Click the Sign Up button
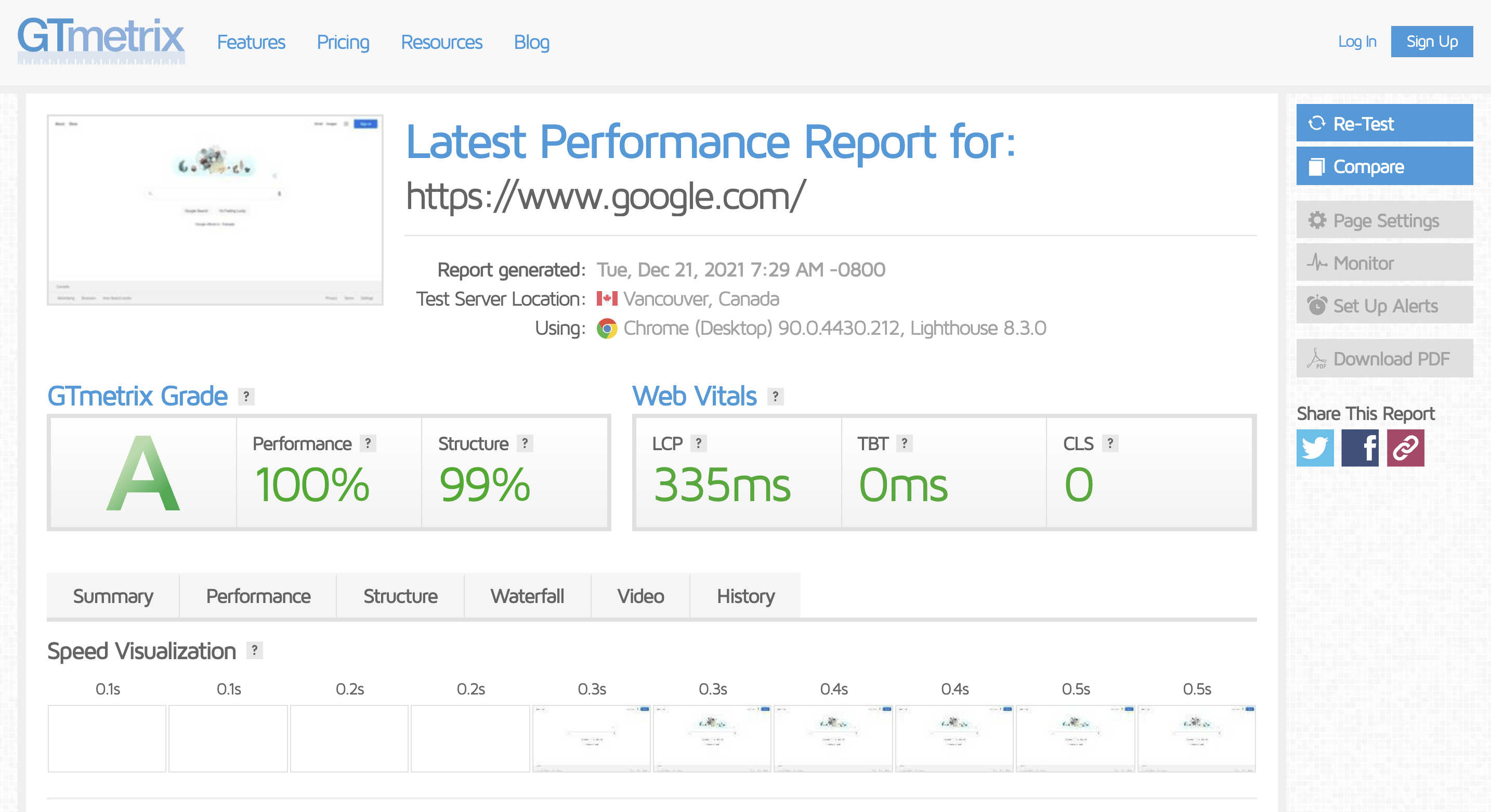The height and width of the screenshot is (812, 1491). coord(1431,42)
